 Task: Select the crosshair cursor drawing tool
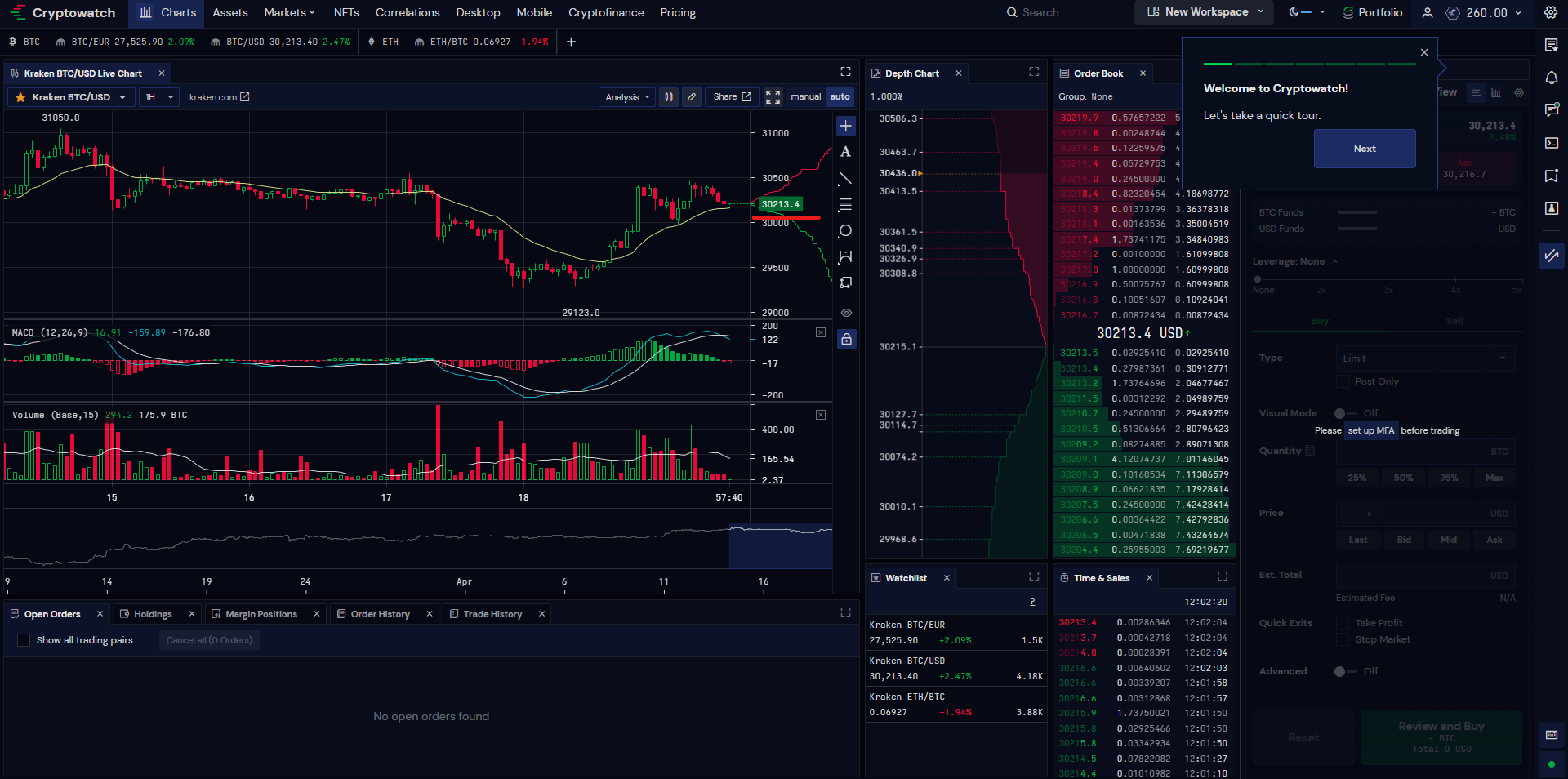846,126
